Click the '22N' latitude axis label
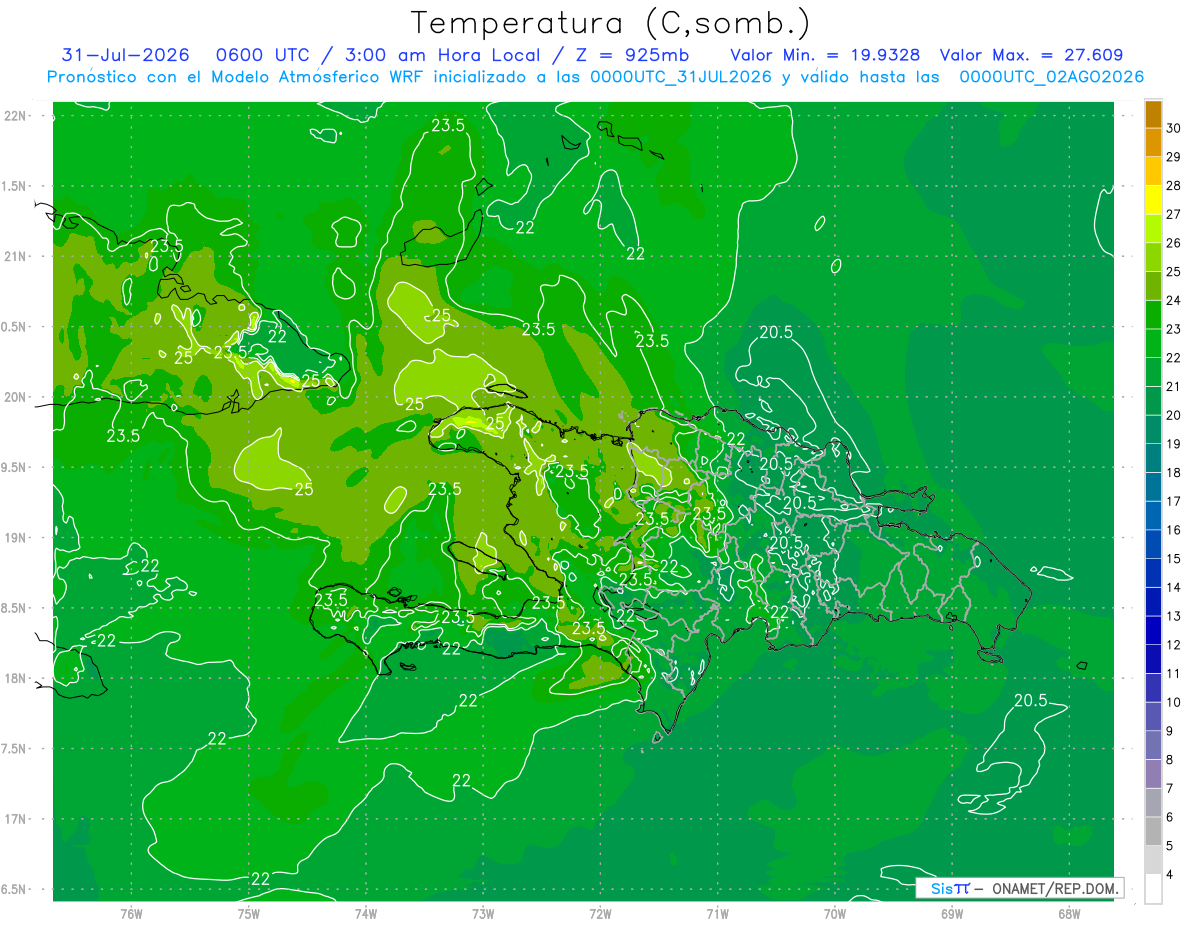 coord(15,116)
